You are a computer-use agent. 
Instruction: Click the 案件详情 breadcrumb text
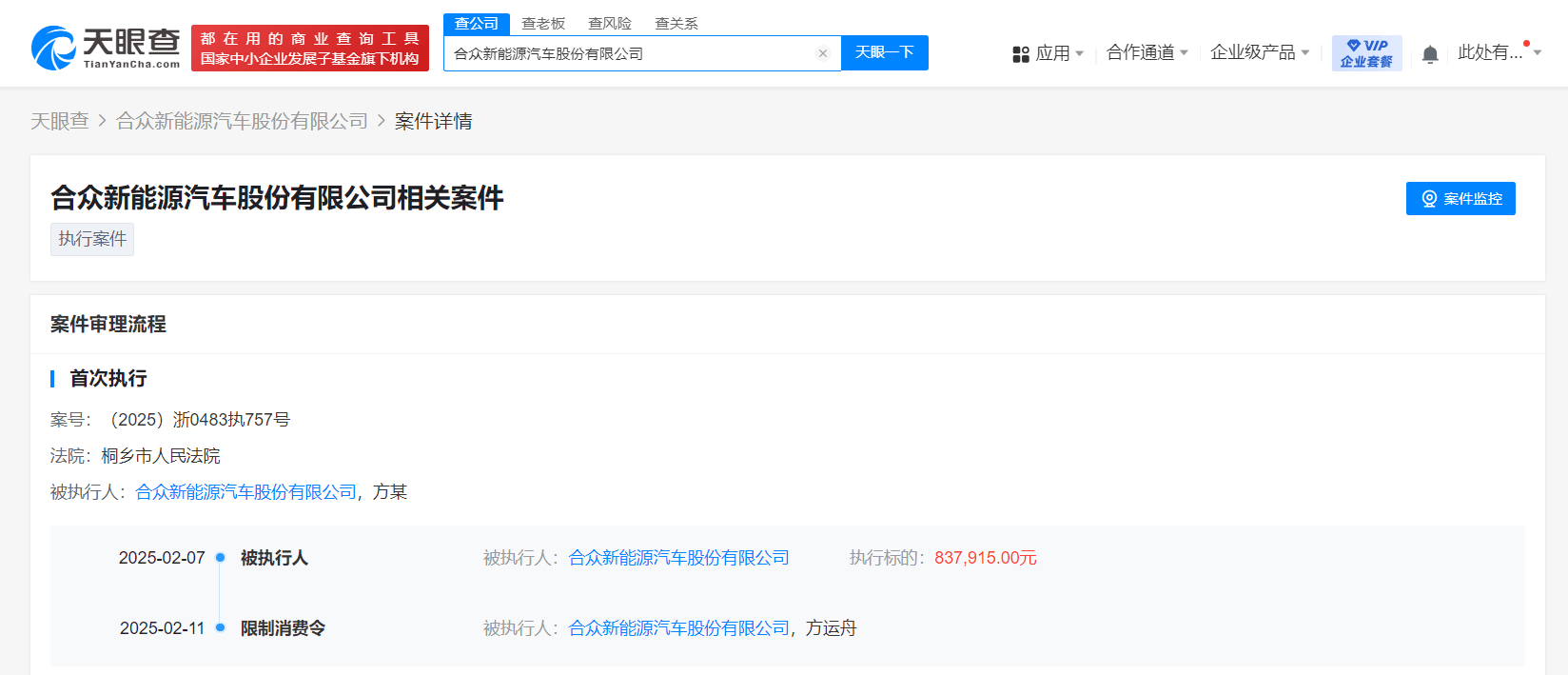[434, 121]
